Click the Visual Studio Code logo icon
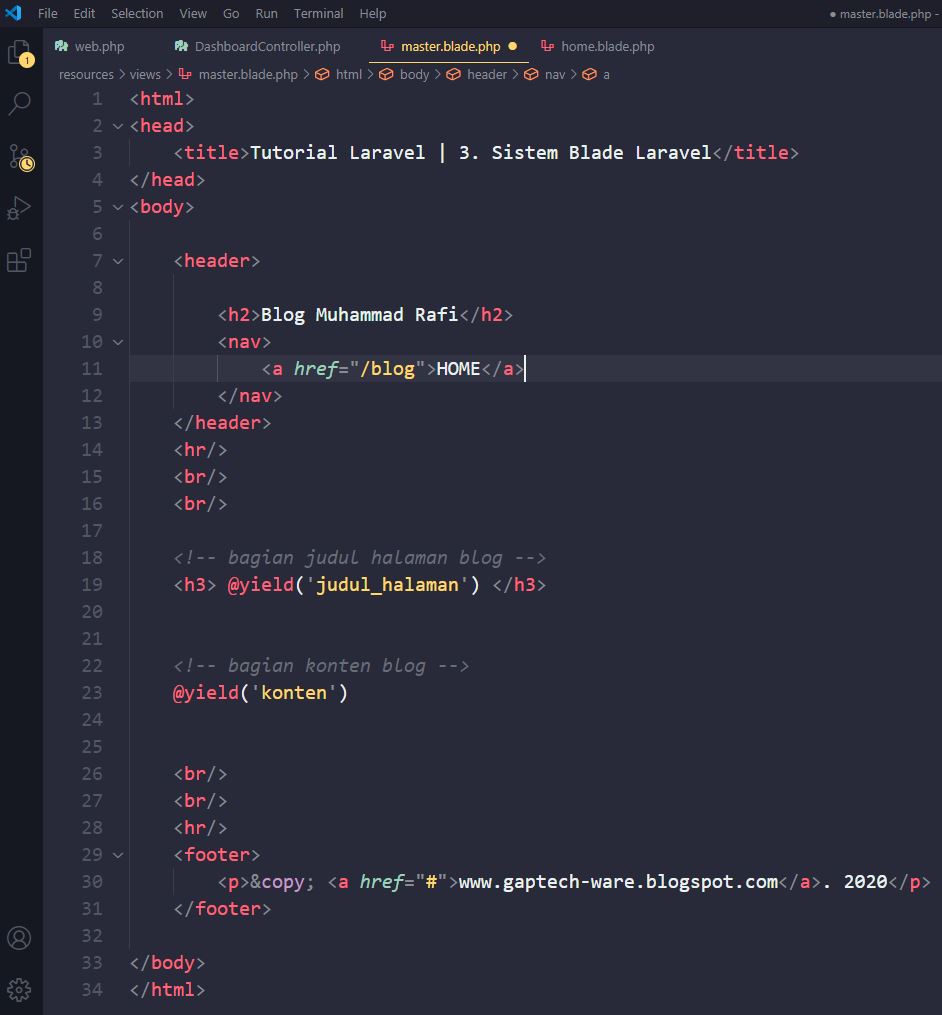 click(13, 13)
